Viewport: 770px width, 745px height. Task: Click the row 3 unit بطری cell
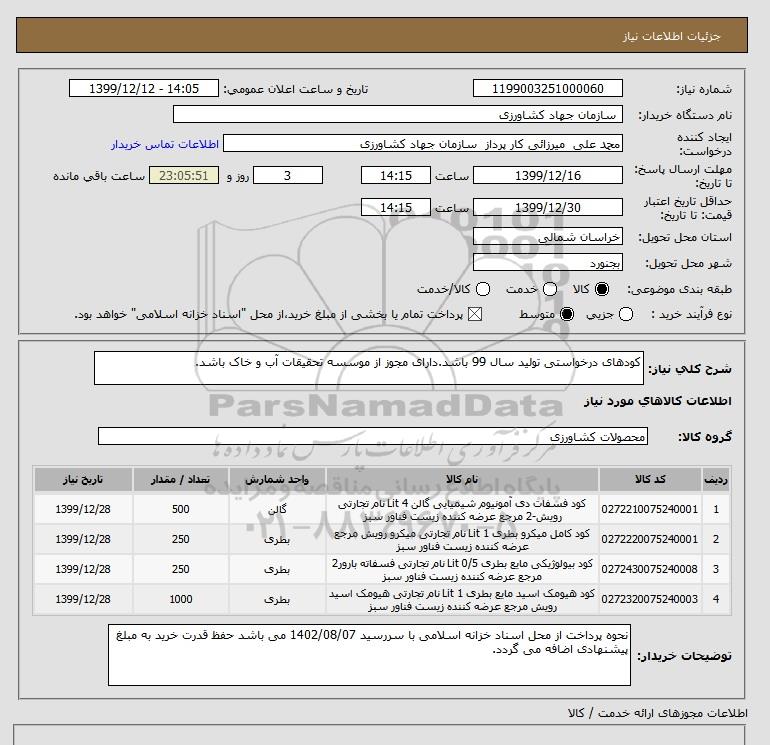(x=277, y=569)
